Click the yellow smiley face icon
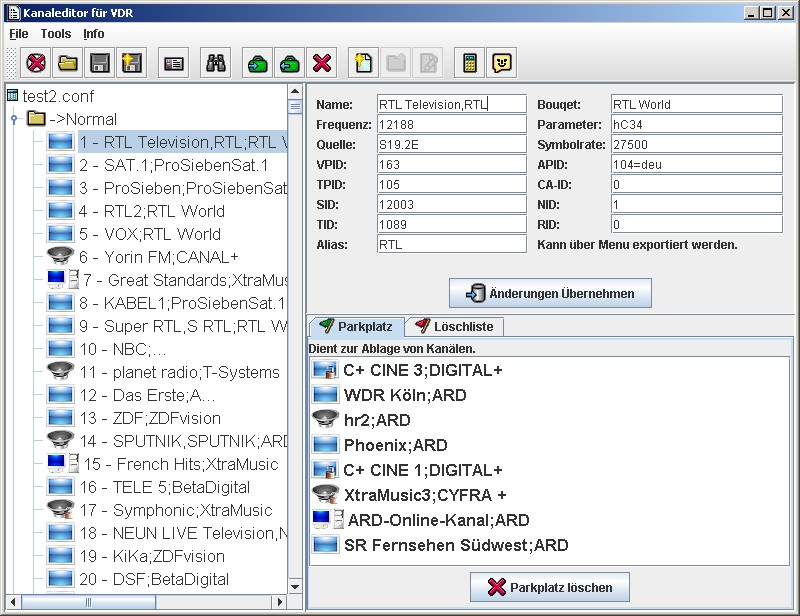The width and height of the screenshot is (800, 616). point(501,63)
